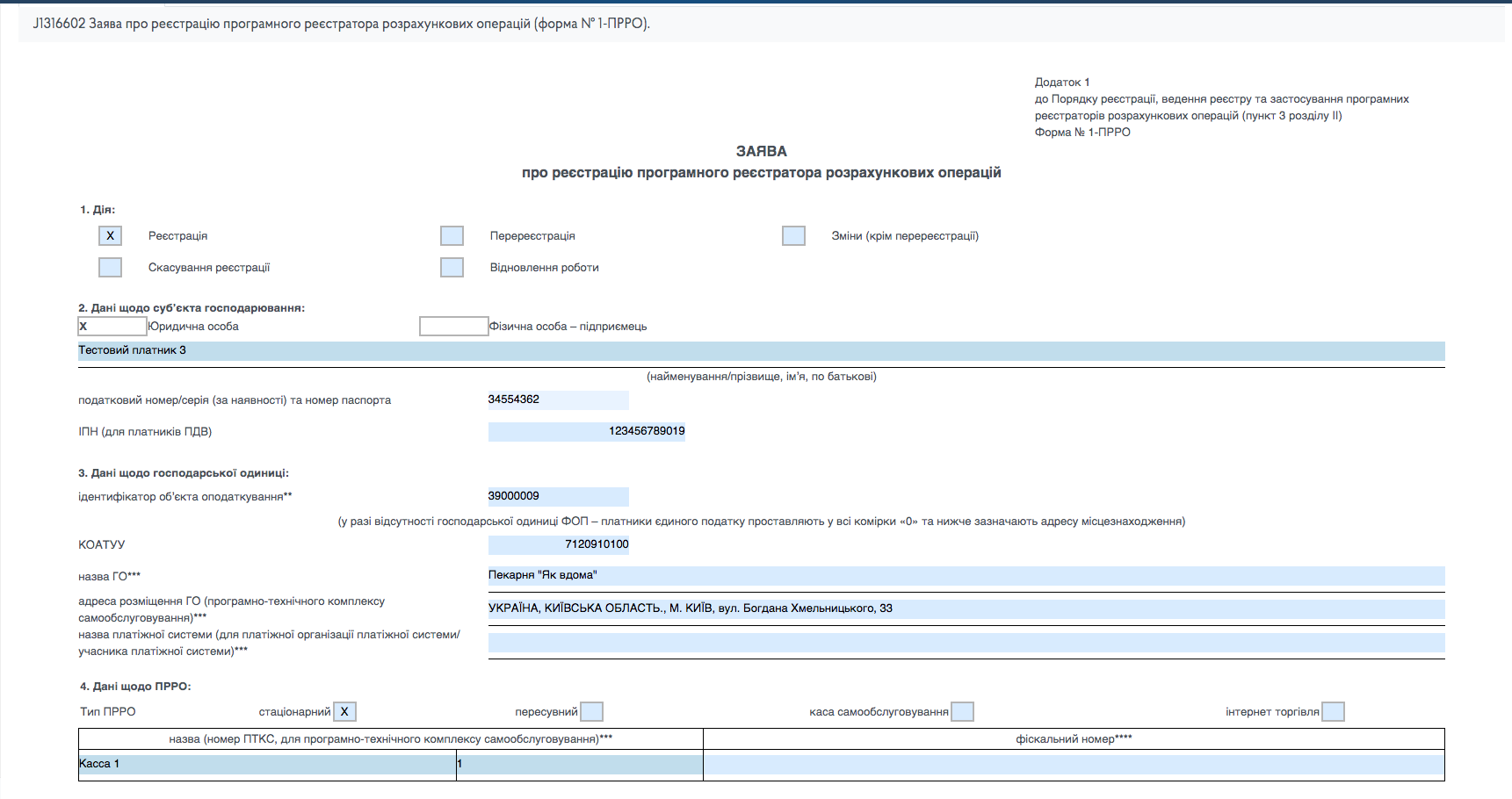Select the Зміни (крім перереєстрації) checkbox
The image size is (1512, 799).
pyautogui.click(x=793, y=235)
